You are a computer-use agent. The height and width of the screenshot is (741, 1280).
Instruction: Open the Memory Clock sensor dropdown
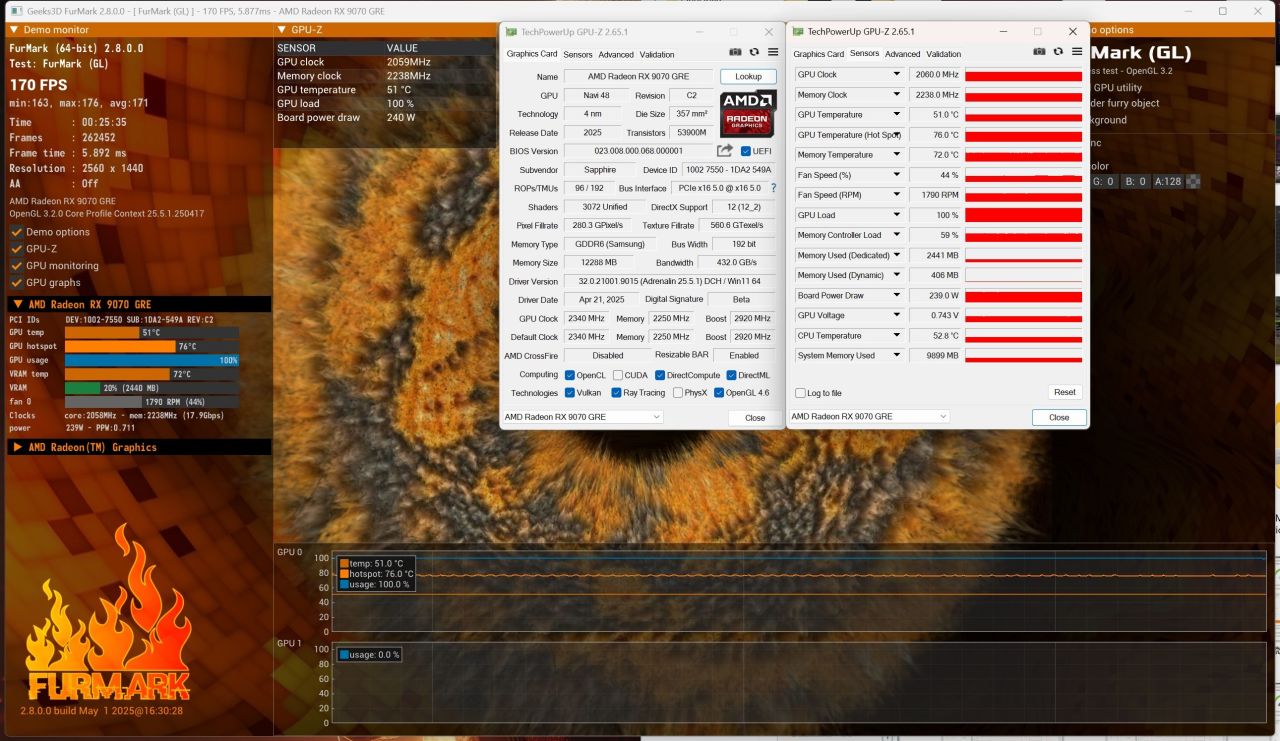pyautogui.click(x=897, y=95)
